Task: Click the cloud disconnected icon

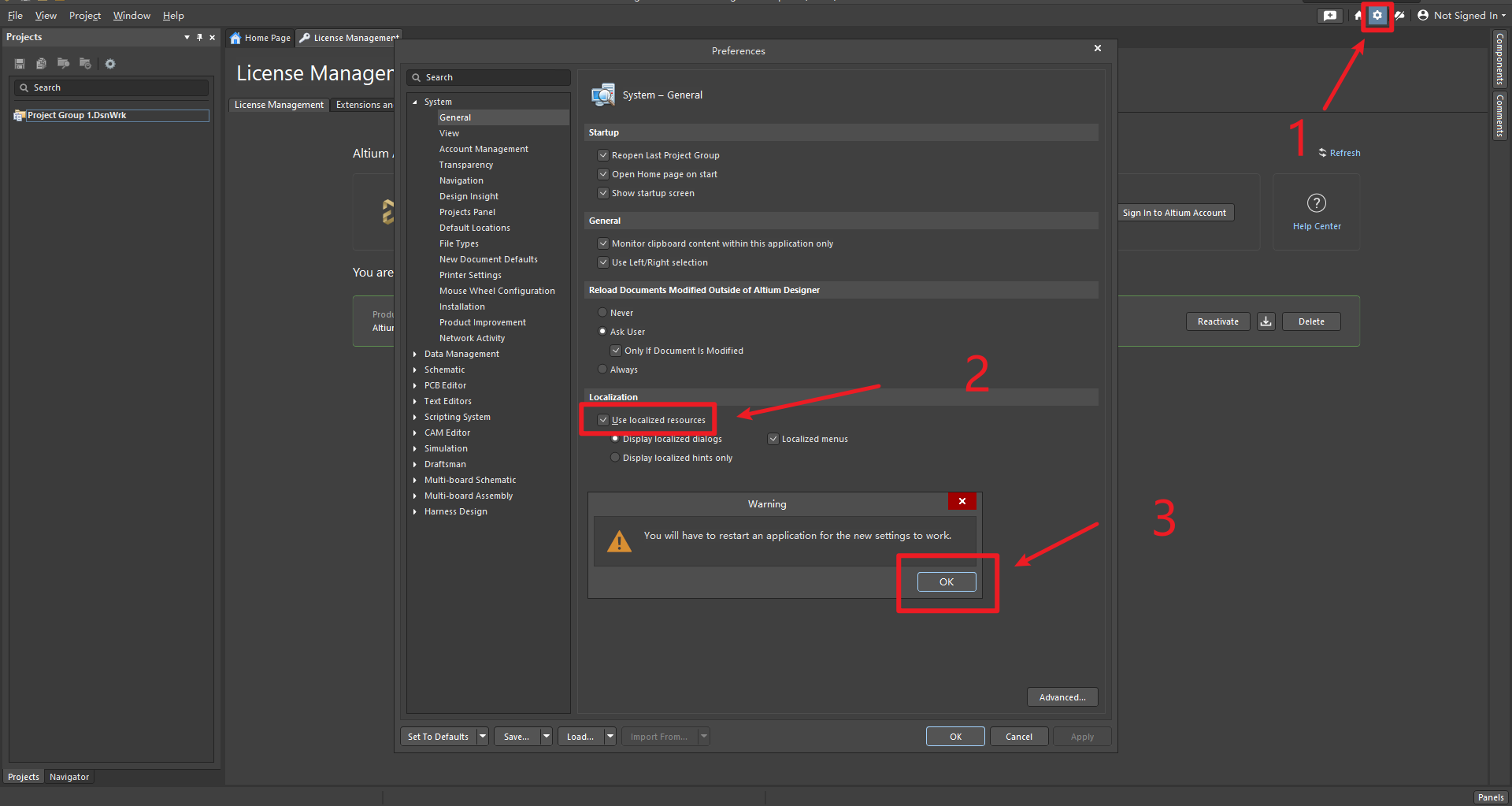Action: pyautogui.click(x=1399, y=15)
